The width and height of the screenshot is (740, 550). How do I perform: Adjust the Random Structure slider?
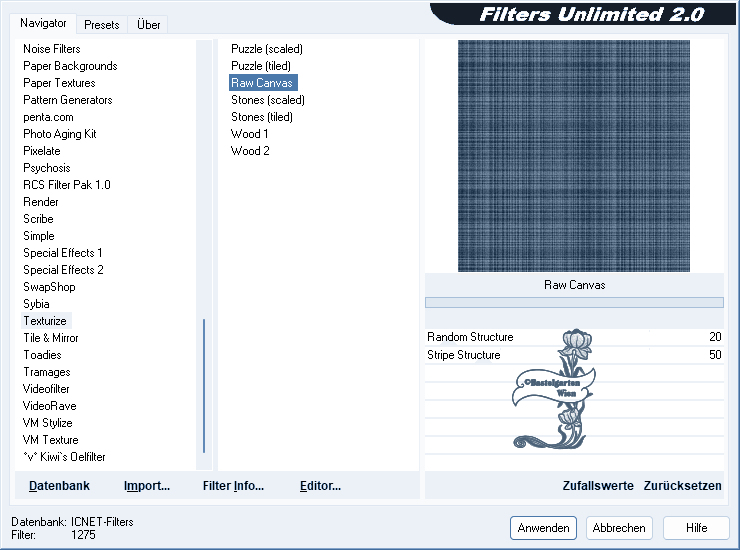[574, 337]
